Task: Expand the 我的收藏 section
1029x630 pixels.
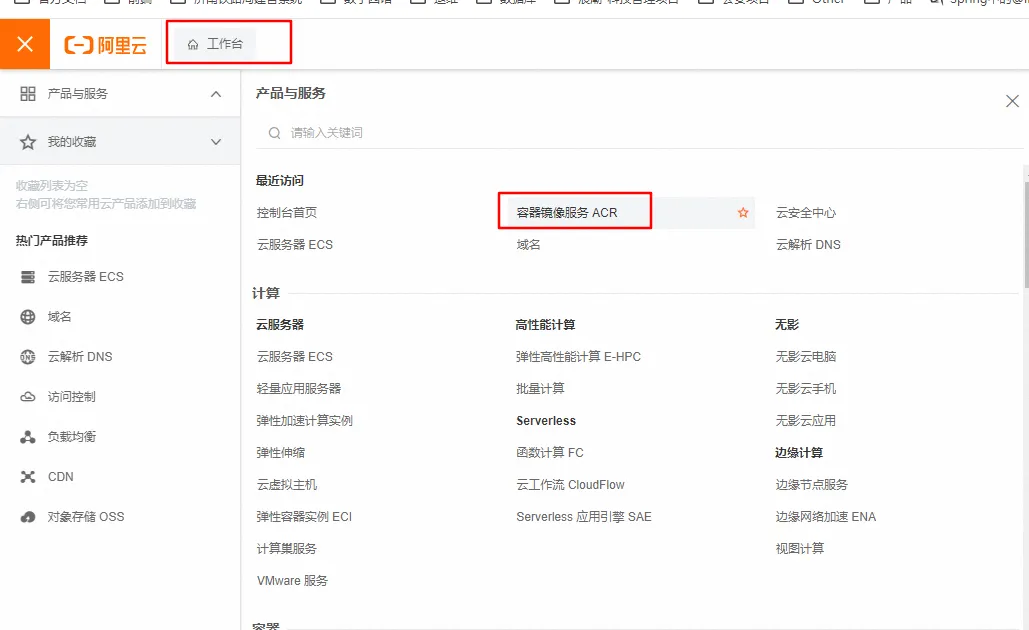Action: coord(216,142)
